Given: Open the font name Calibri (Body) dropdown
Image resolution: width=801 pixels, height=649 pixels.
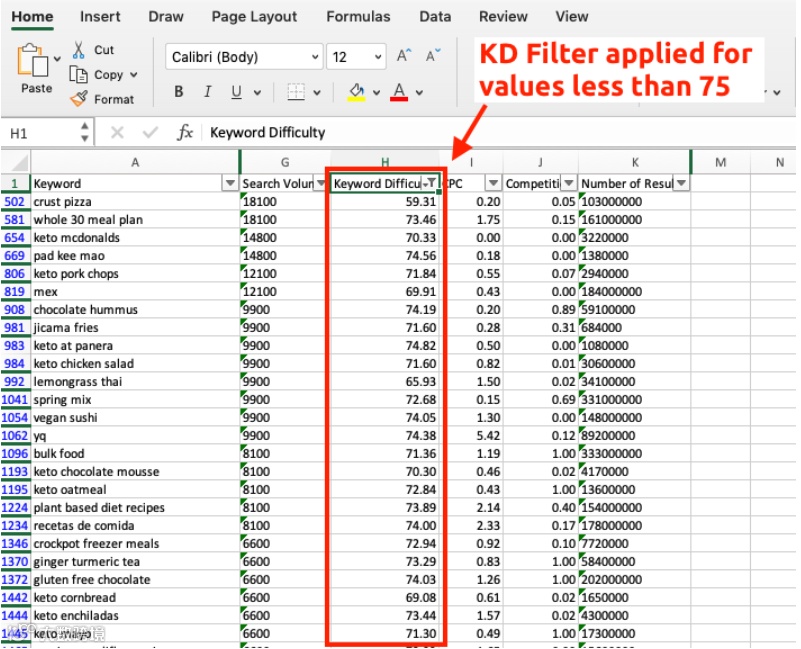Looking at the screenshot, I should pyautogui.click(x=315, y=57).
